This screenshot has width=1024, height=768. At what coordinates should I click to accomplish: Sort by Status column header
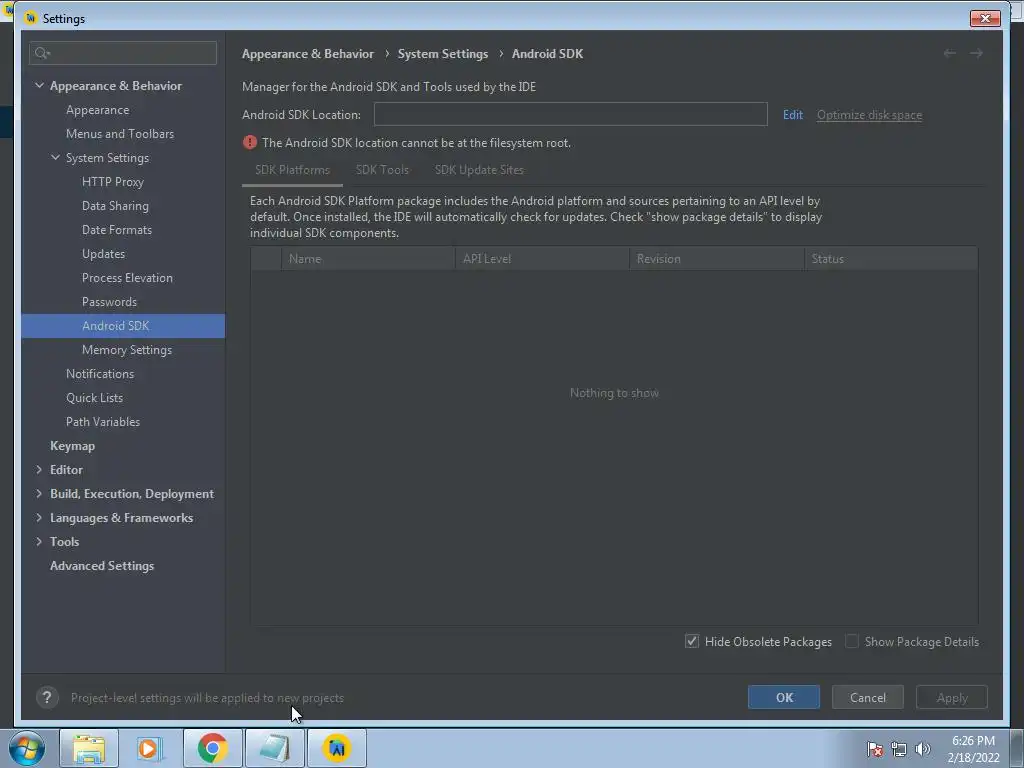[x=891, y=259]
